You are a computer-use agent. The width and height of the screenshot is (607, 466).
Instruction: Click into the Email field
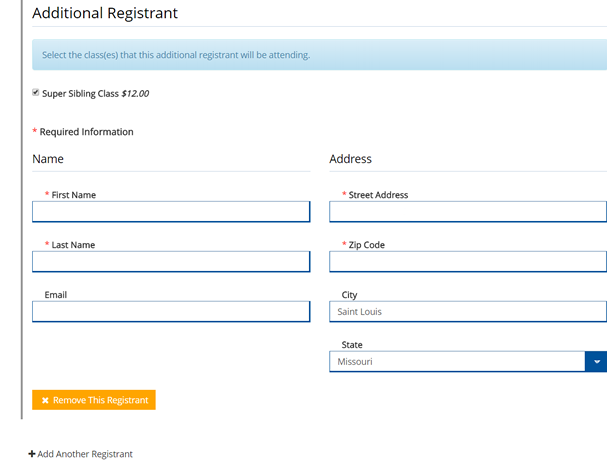pos(171,312)
